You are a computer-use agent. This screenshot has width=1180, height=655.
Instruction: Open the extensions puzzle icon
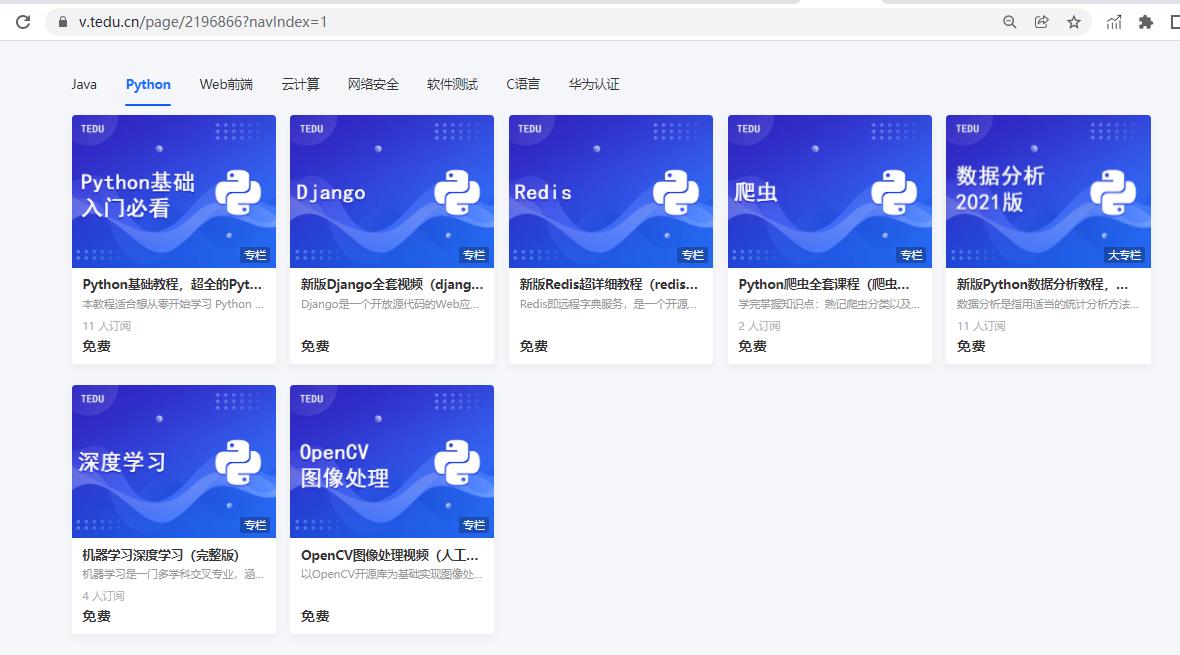[x=1145, y=22]
